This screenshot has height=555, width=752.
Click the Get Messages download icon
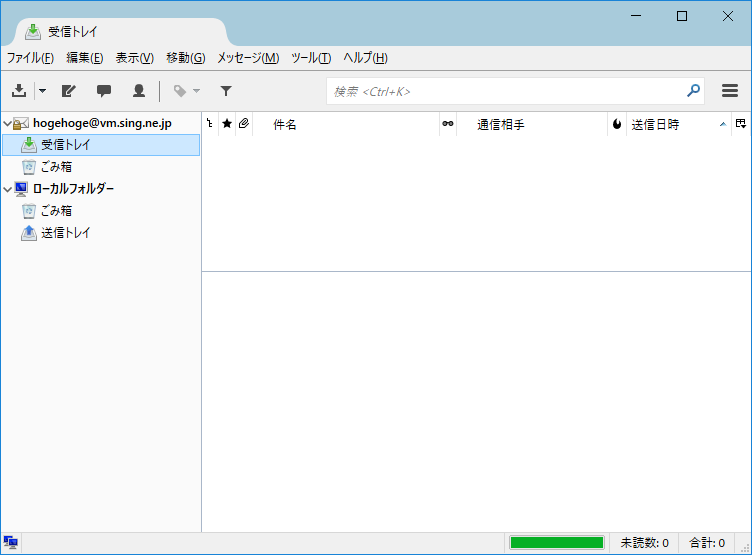pyautogui.click(x=19, y=91)
